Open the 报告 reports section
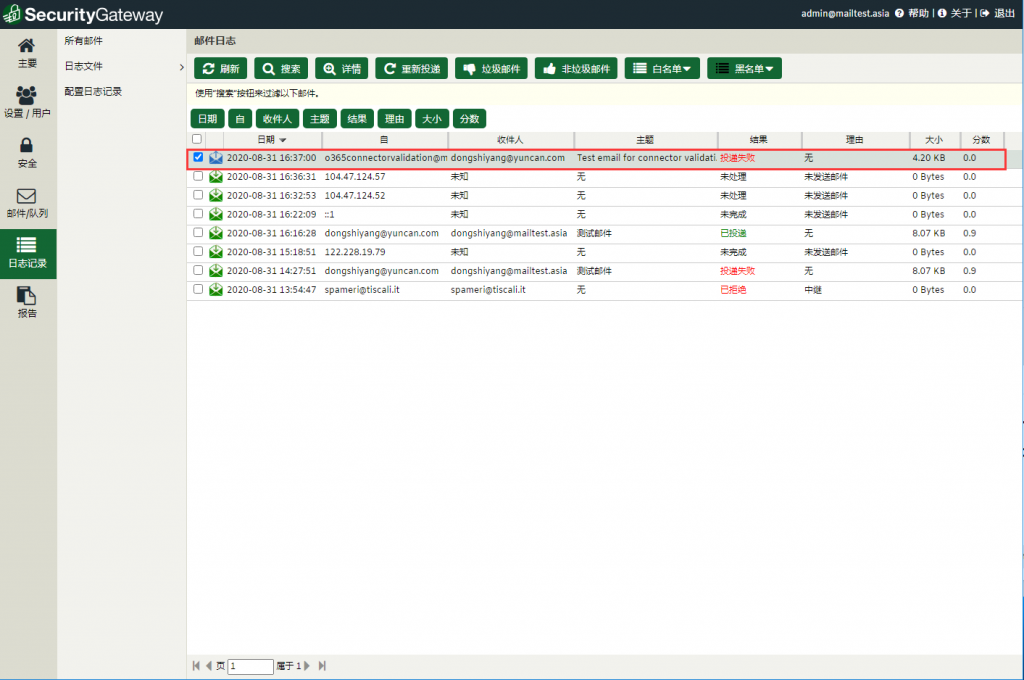Screen dimensions: 1024x680 [x=27, y=303]
